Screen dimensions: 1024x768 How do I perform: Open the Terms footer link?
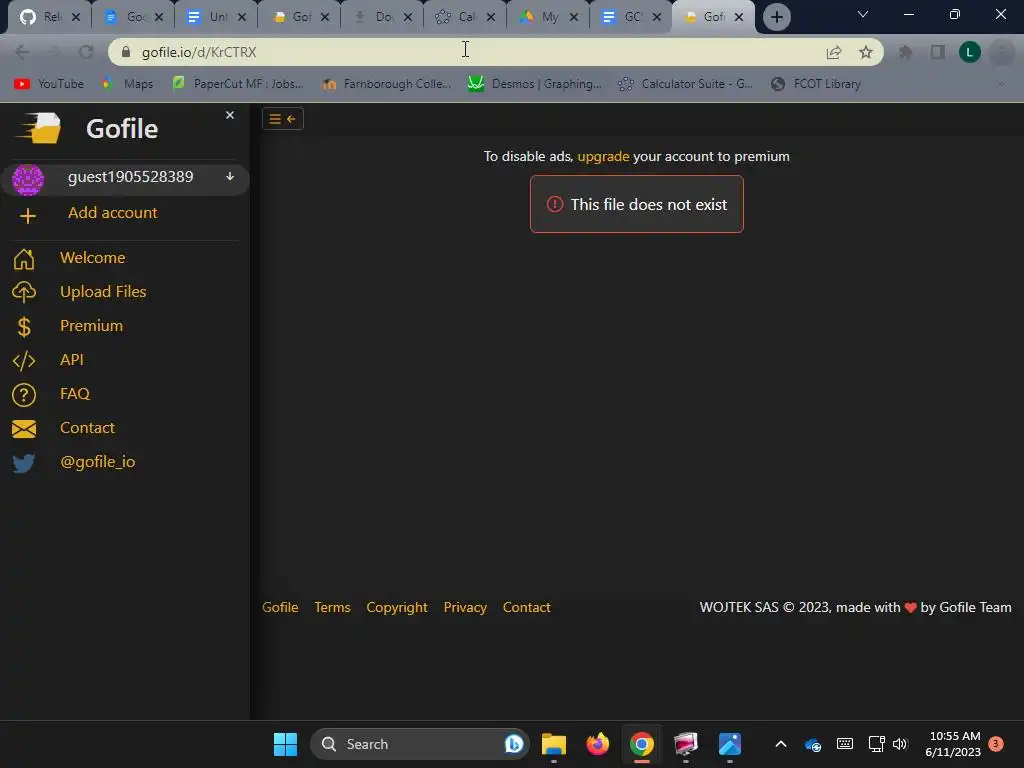pos(332,607)
